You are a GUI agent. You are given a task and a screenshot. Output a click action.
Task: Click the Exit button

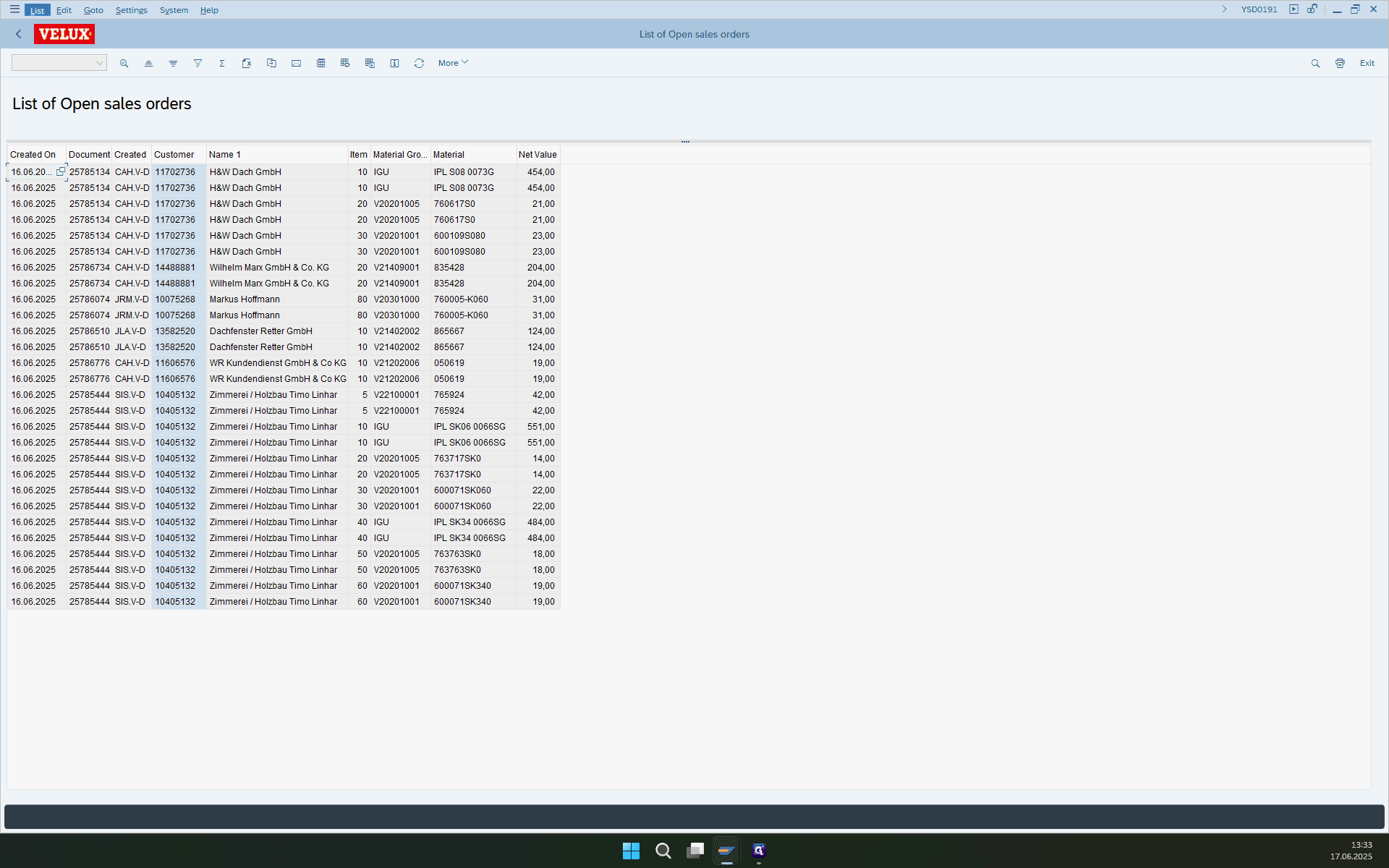[1367, 63]
